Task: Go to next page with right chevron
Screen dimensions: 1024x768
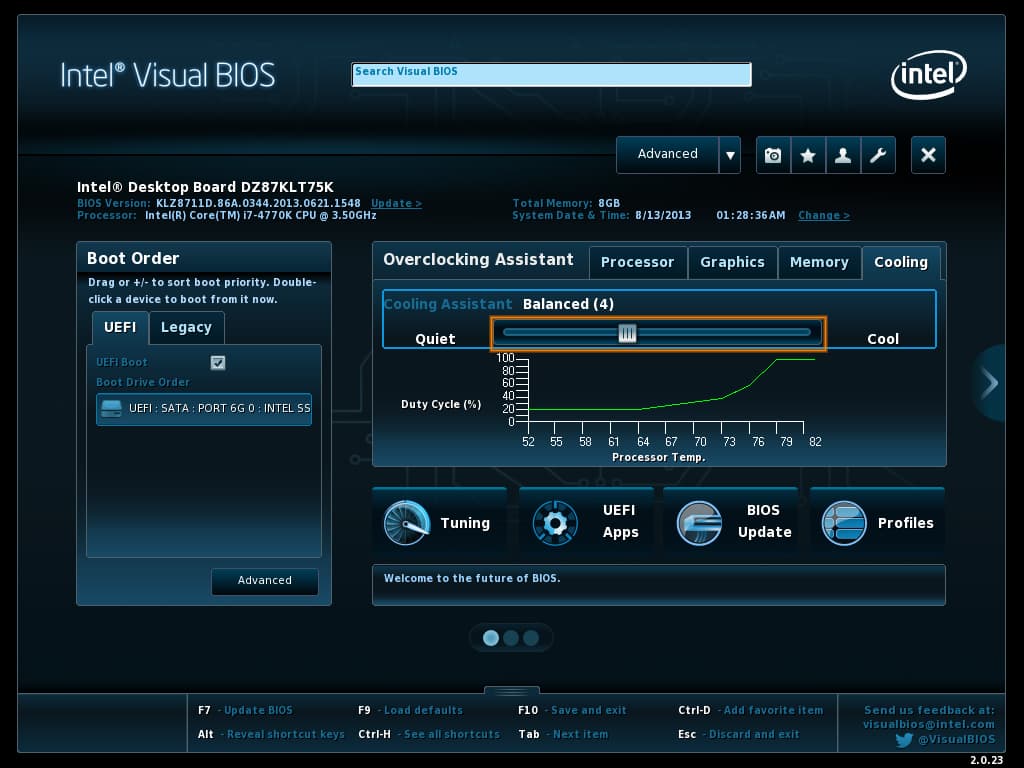Action: pyautogui.click(x=989, y=383)
